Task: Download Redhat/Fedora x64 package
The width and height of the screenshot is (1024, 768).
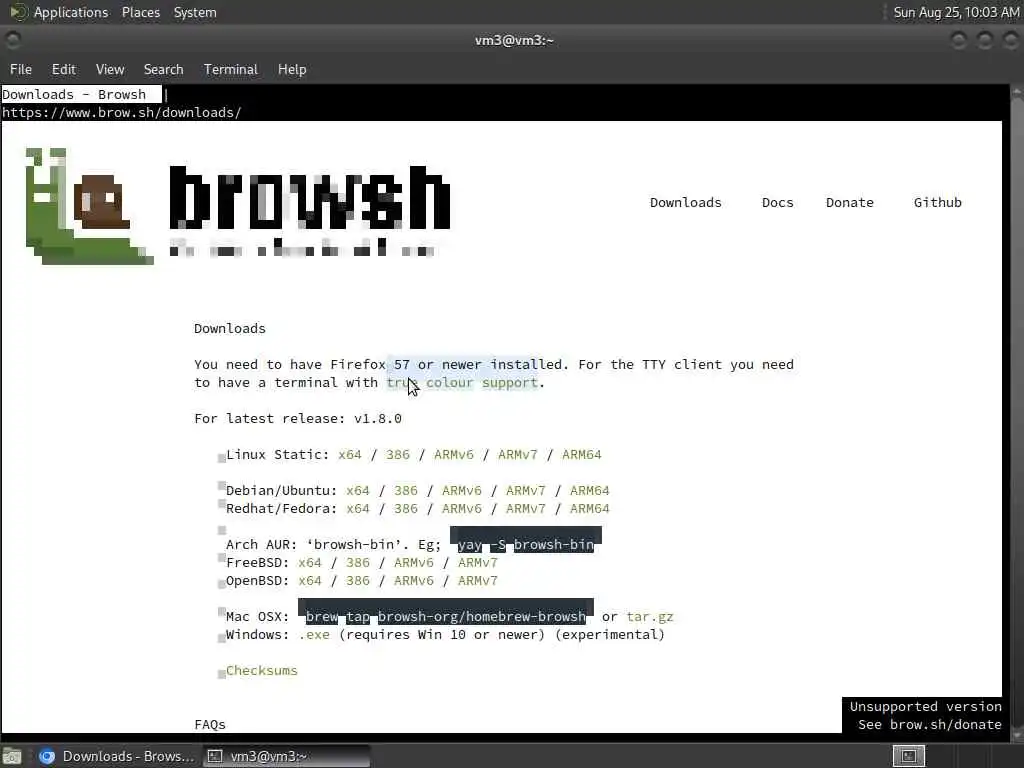Action: 358,509
